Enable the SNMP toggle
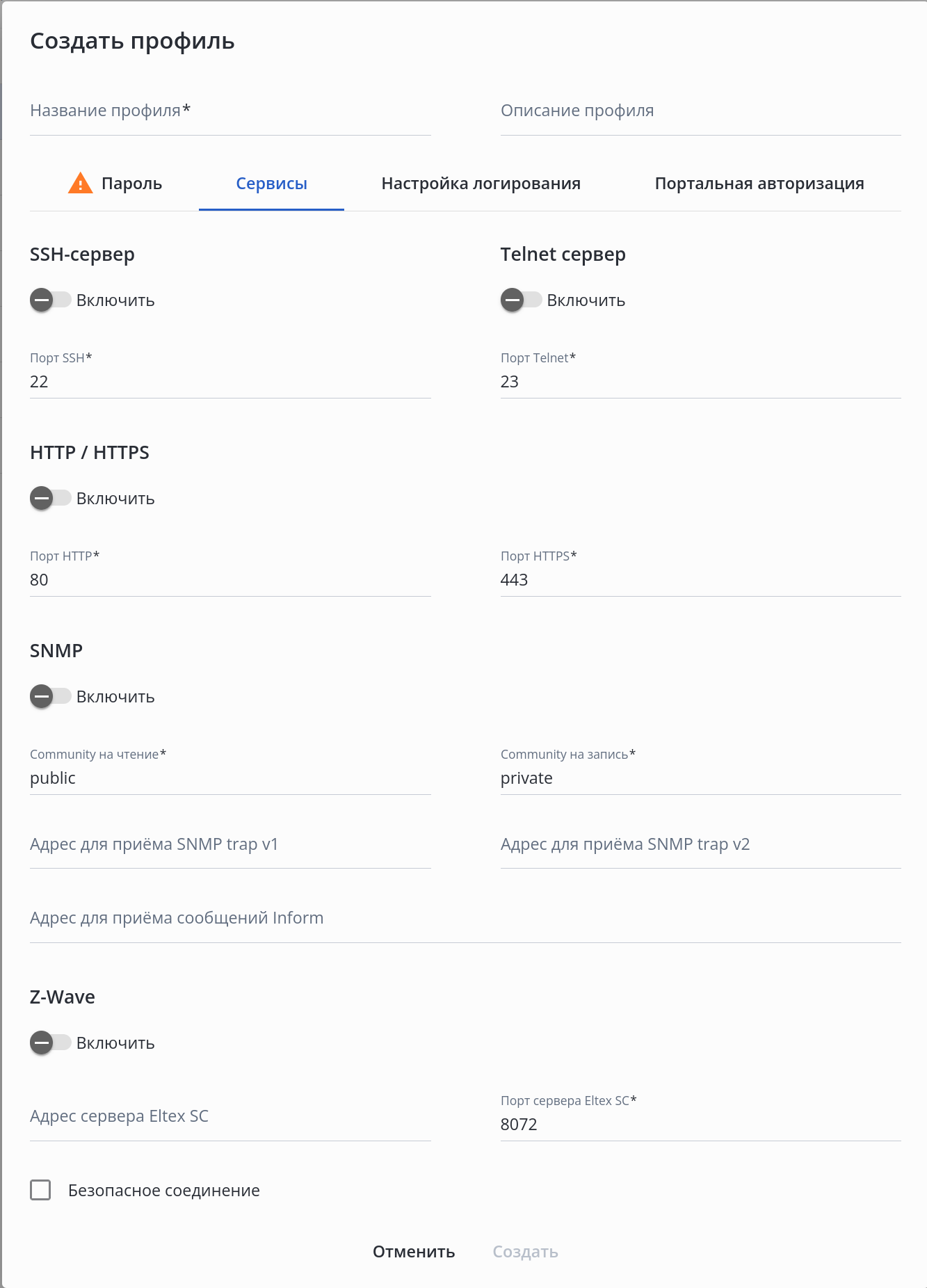The image size is (927, 1288). [x=50, y=697]
